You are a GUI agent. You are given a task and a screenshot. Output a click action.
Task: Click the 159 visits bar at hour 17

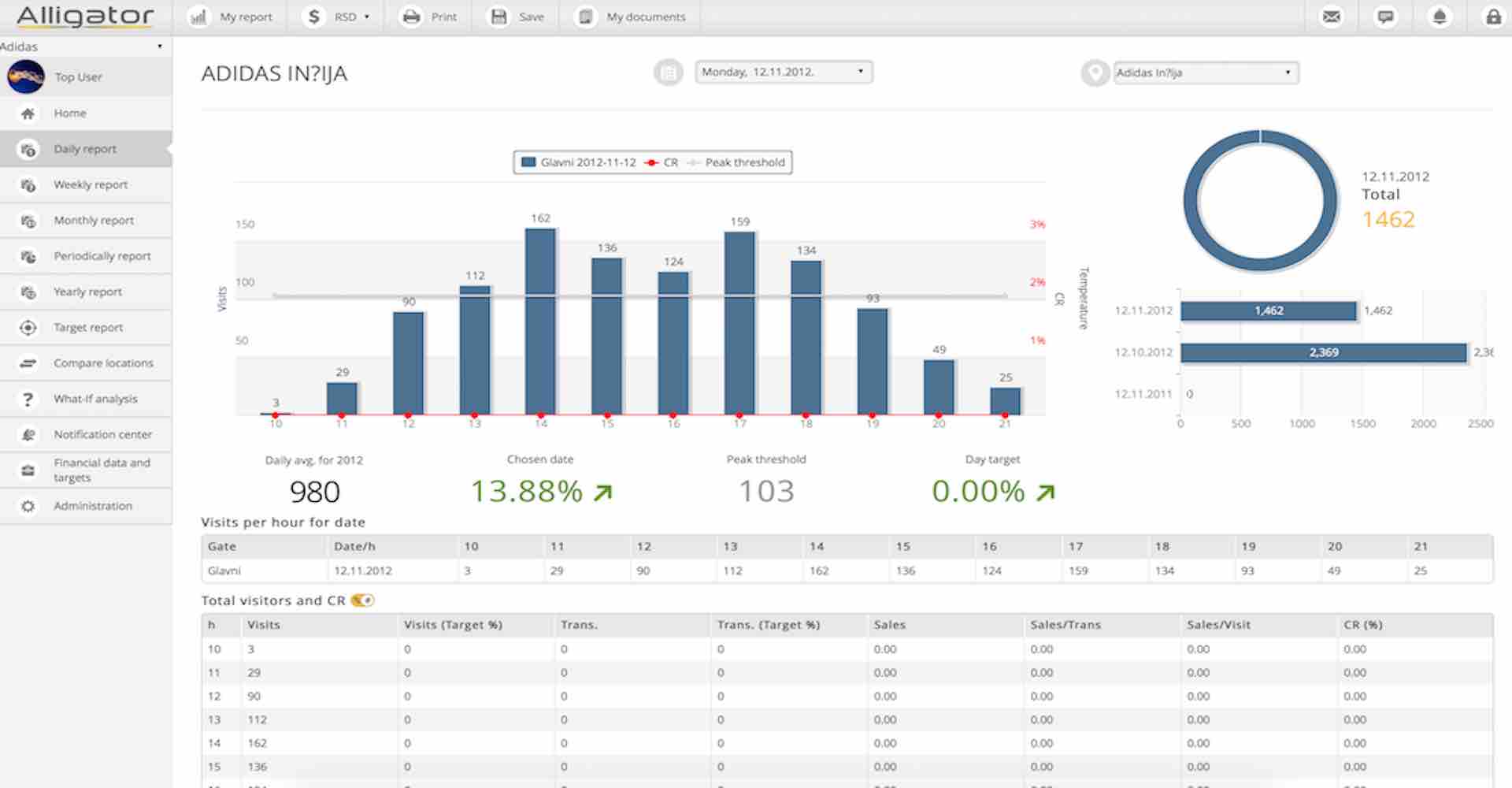(x=739, y=323)
